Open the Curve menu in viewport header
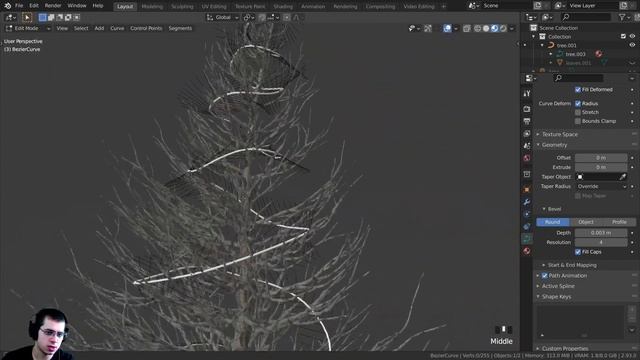 [117, 28]
